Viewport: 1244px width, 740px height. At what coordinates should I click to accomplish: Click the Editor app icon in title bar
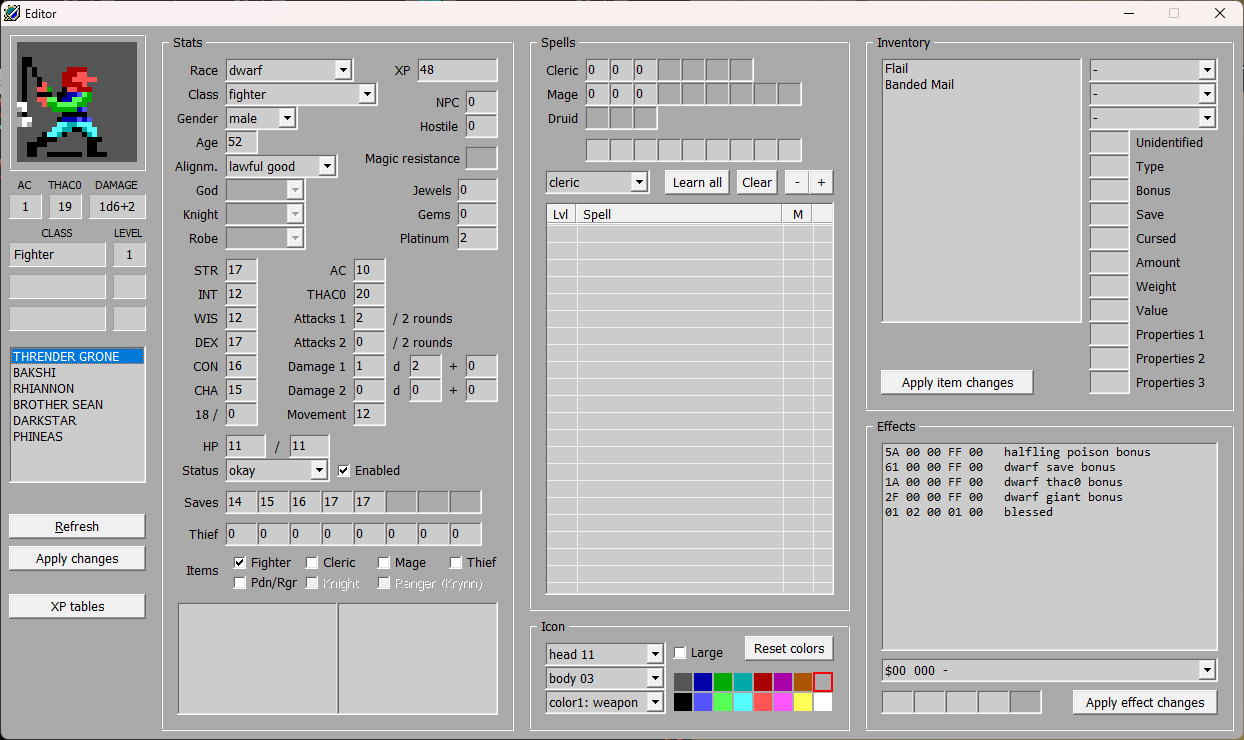[12, 14]
